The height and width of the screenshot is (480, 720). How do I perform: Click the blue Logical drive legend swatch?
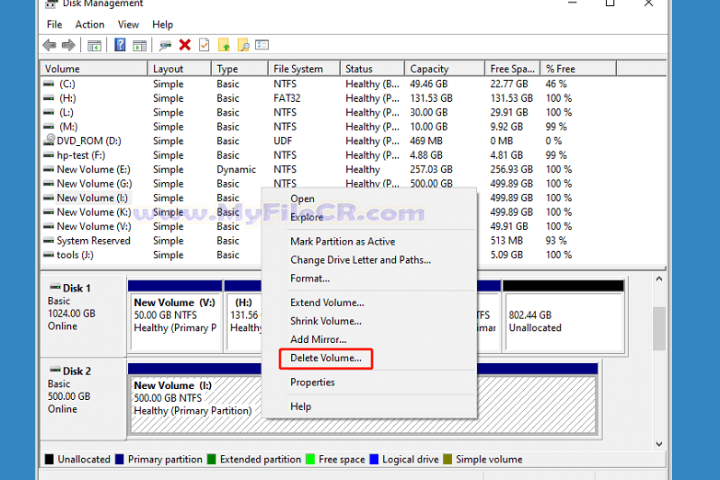(x=374, y=459)
